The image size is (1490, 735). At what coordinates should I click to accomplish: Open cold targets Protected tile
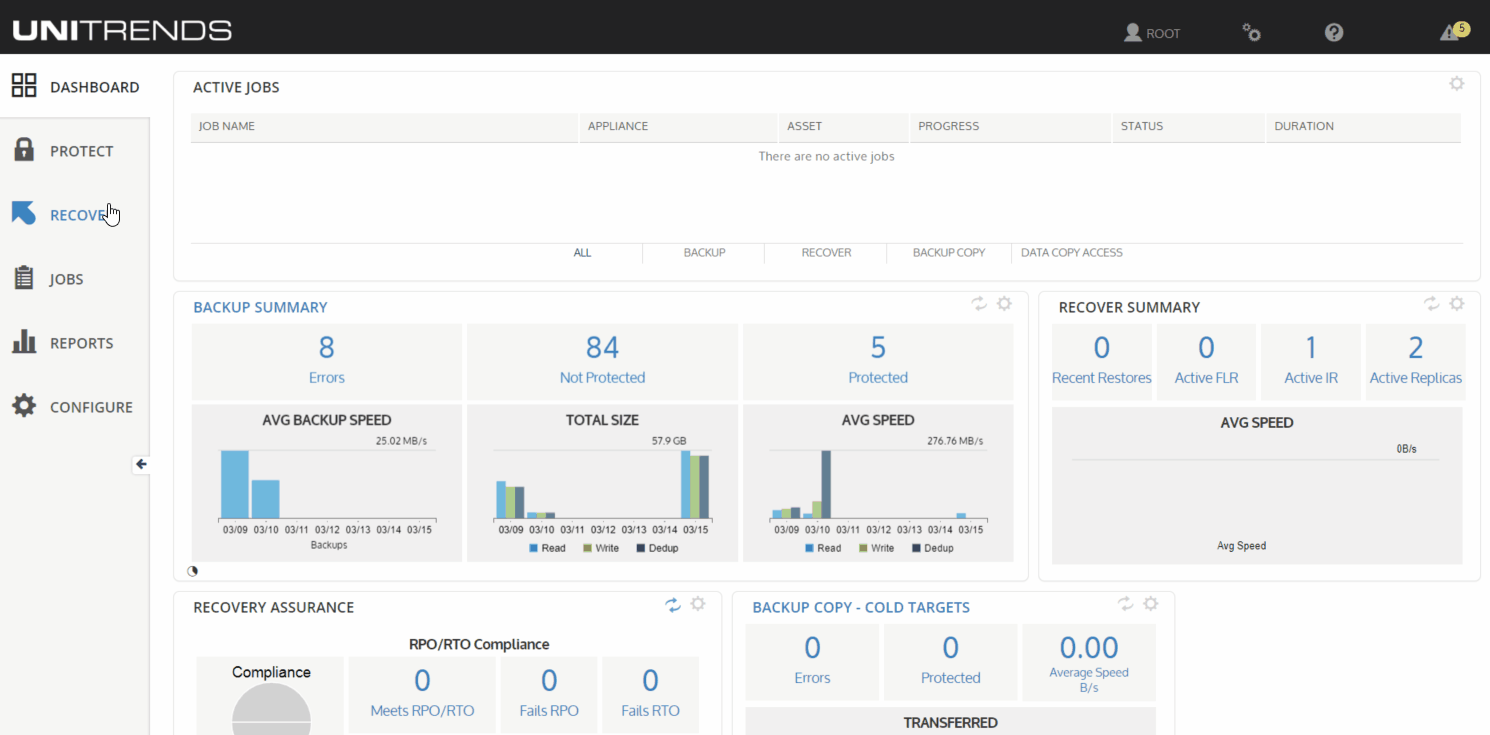pyautogui.click(x=950, y=661)
